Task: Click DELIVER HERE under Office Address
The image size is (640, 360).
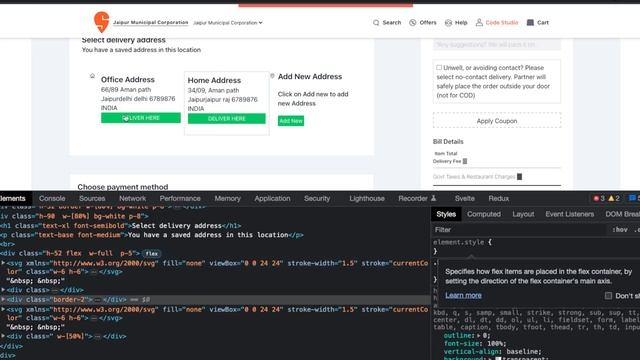Action: point(141,118)
